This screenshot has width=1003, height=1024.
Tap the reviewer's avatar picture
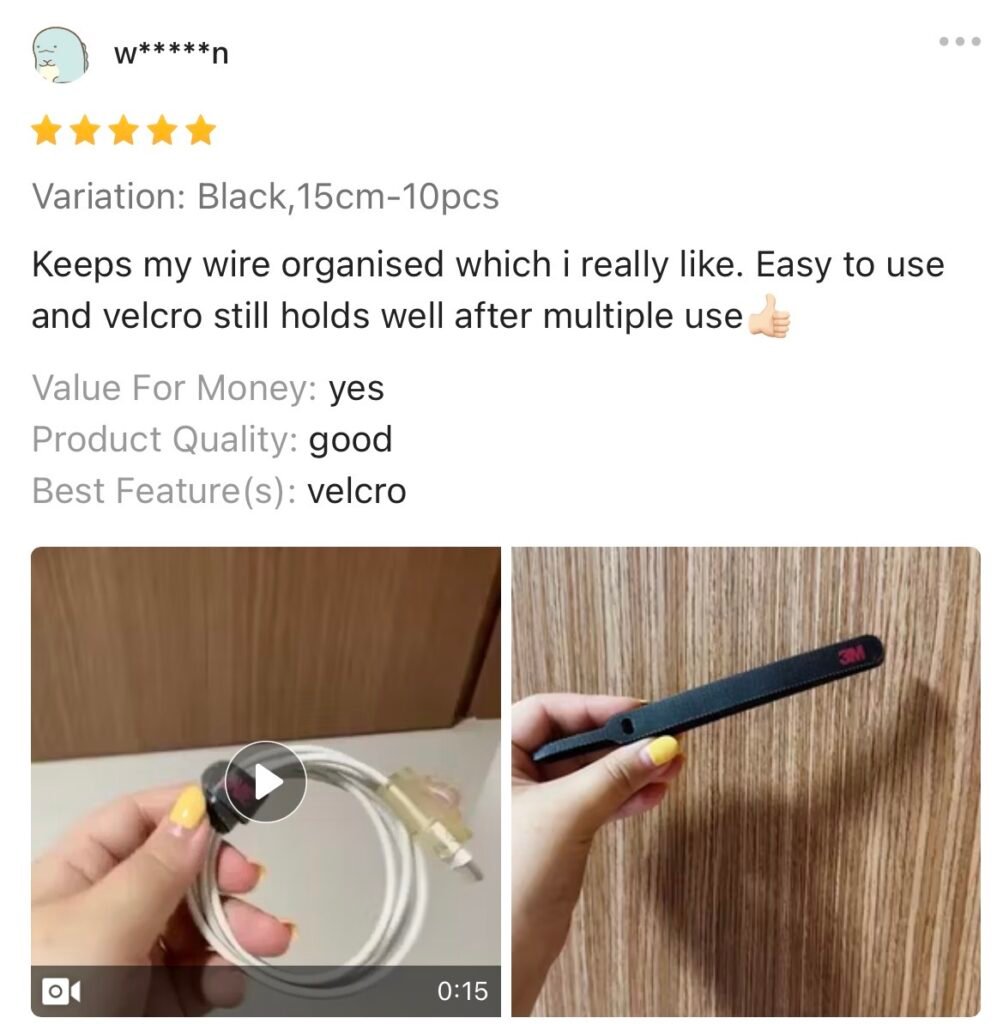tap(60, 55)
